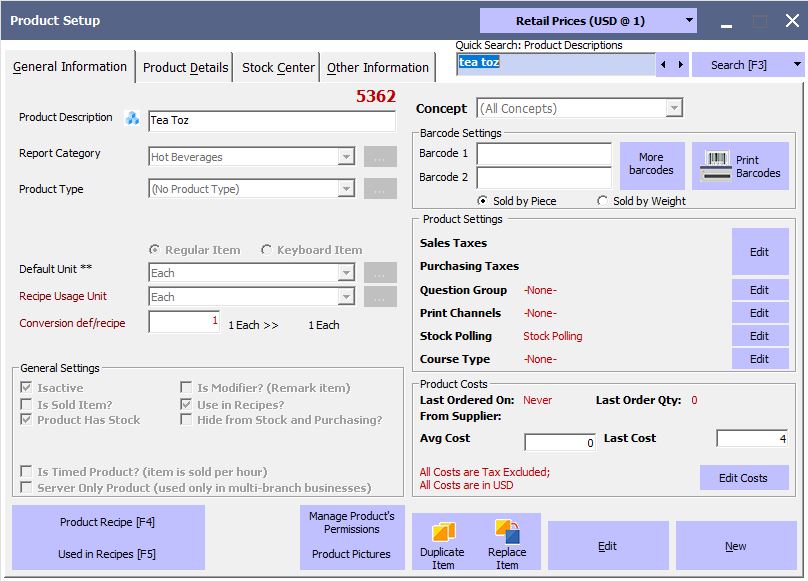808x581 pixels.
Task: Select the Sold by Weight radio button
Action: point(602,201)
